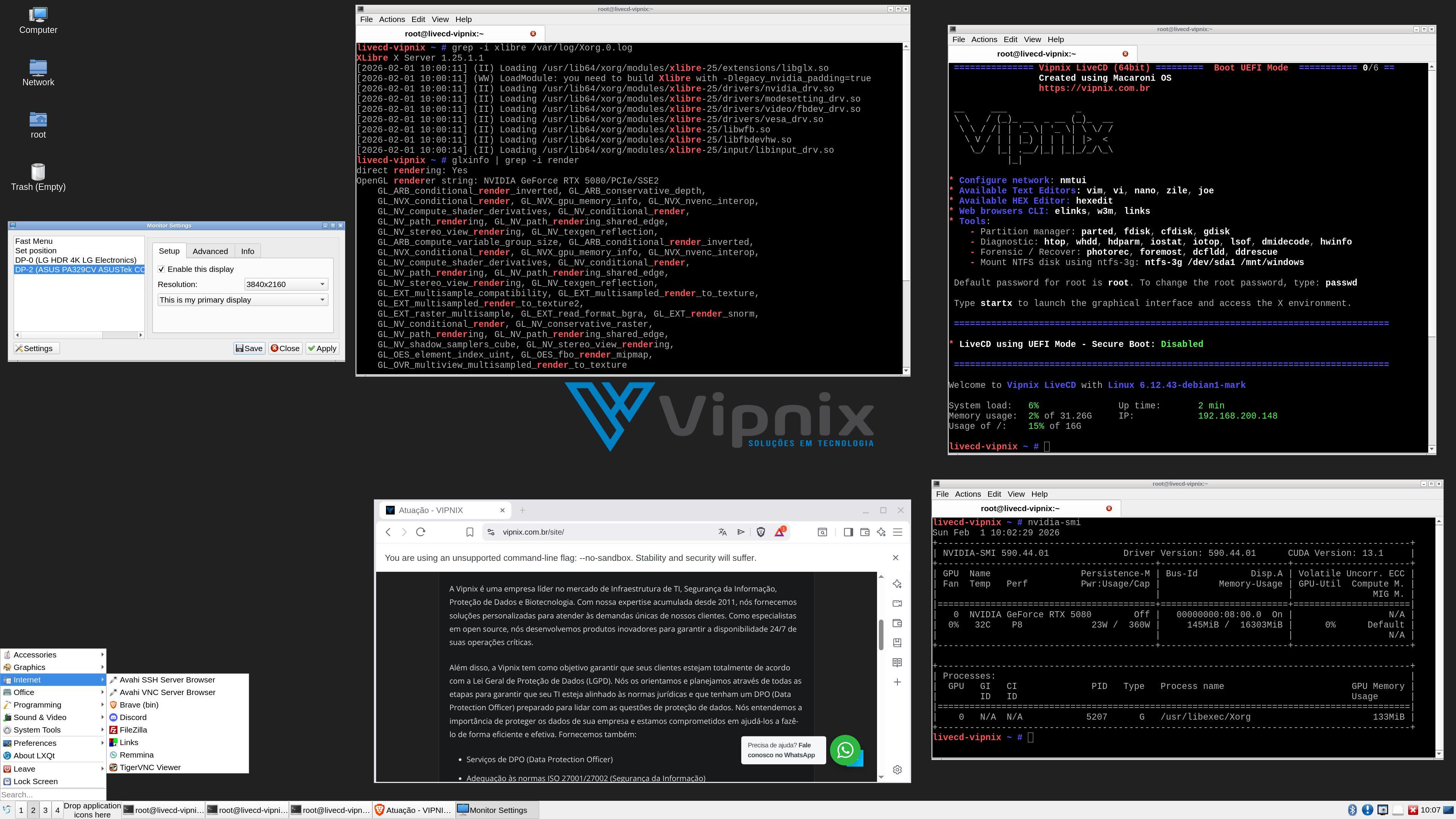
Task: Click the browser page vertical scrollbar thumb
Action: point(880,635)
